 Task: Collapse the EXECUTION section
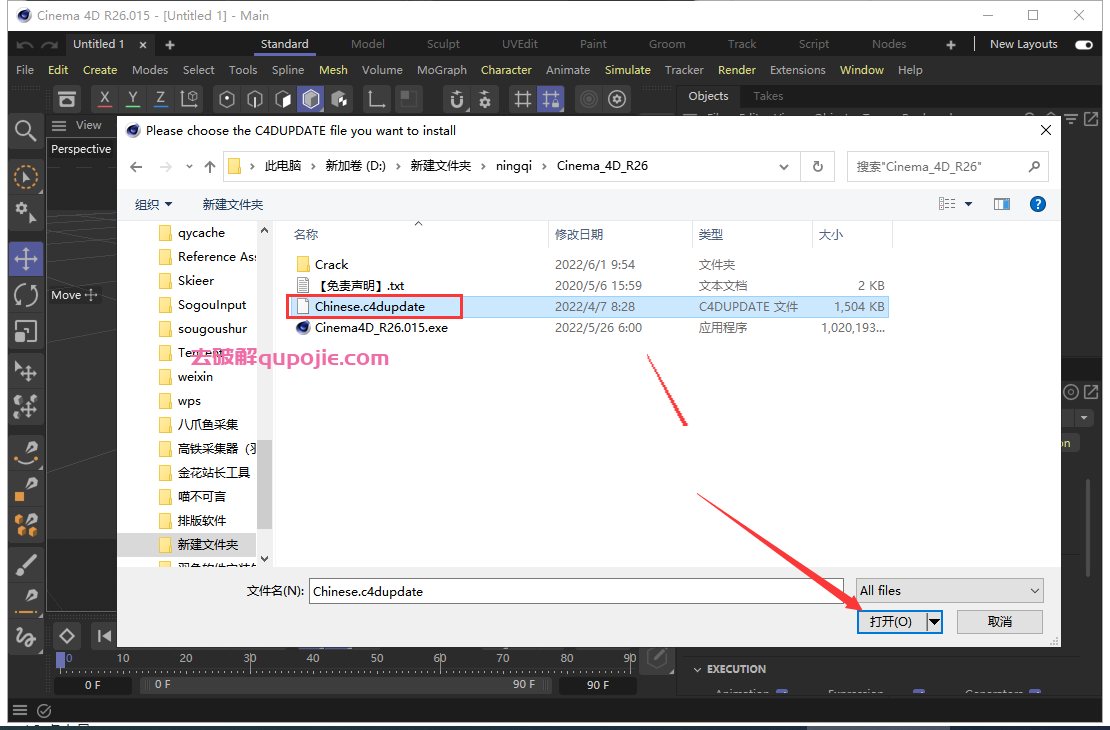pyautogui.click(x=697, y=669)
